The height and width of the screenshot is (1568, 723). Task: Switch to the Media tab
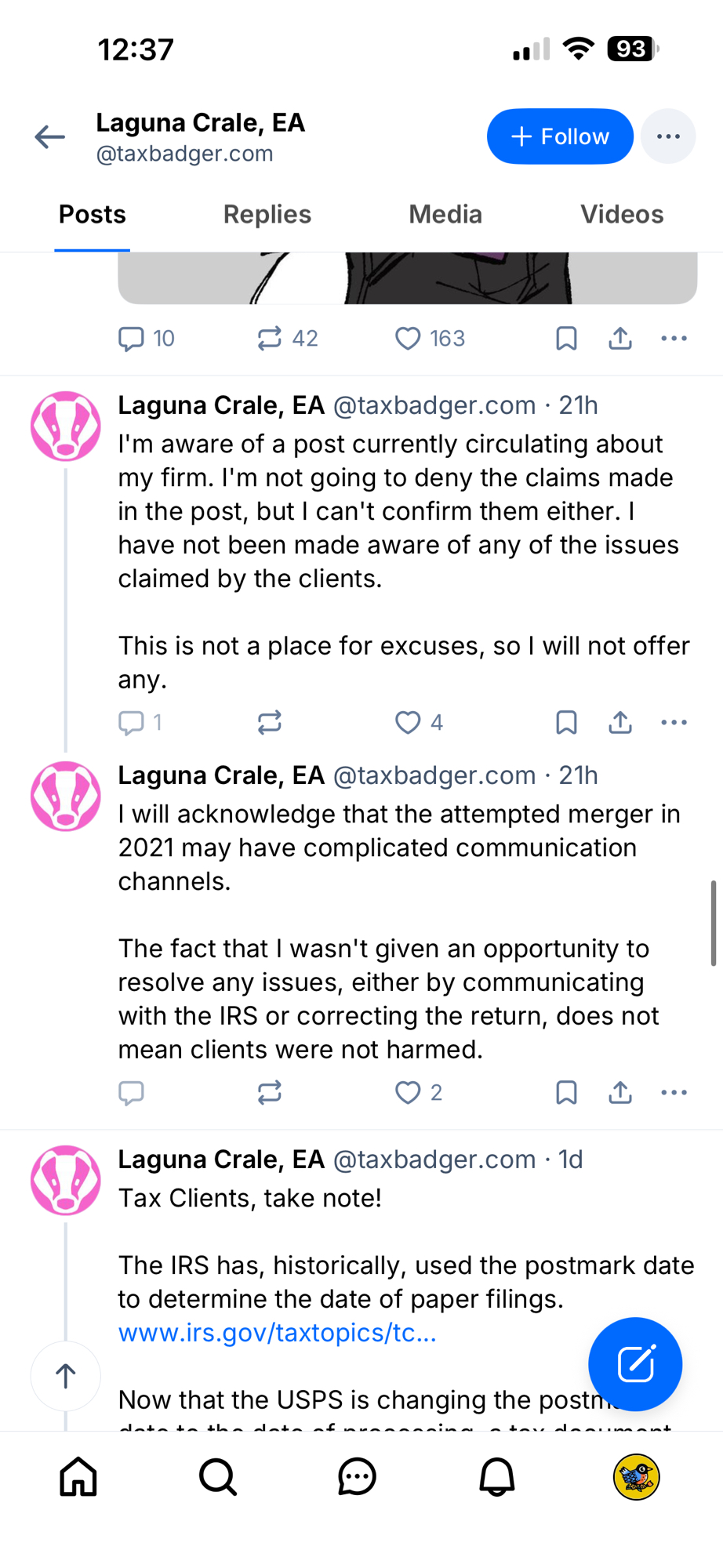445,214
